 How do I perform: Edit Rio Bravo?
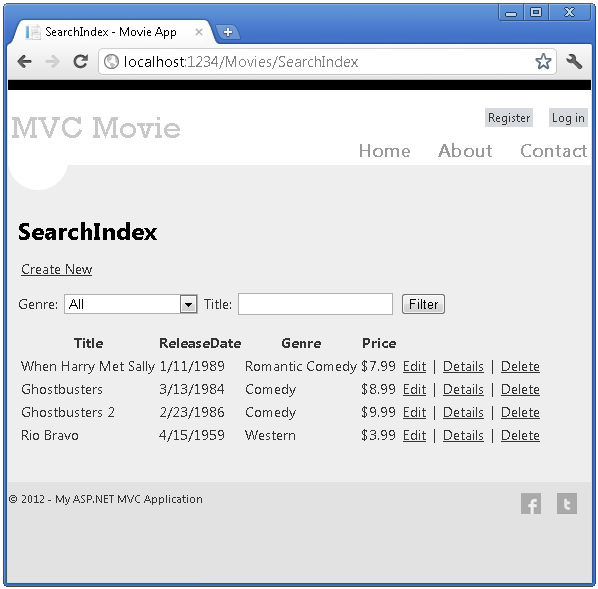click(x=414, y=435)
